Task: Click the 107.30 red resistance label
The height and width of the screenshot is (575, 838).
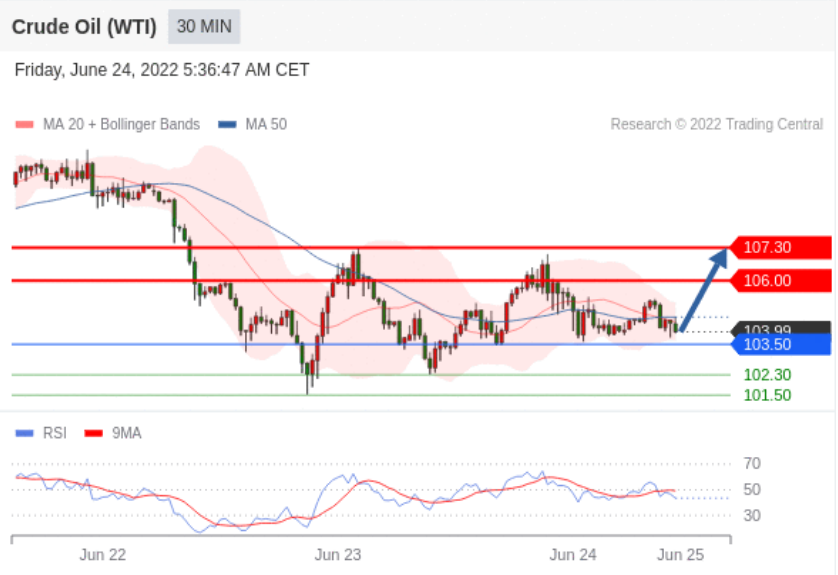Action: (781, 247)
